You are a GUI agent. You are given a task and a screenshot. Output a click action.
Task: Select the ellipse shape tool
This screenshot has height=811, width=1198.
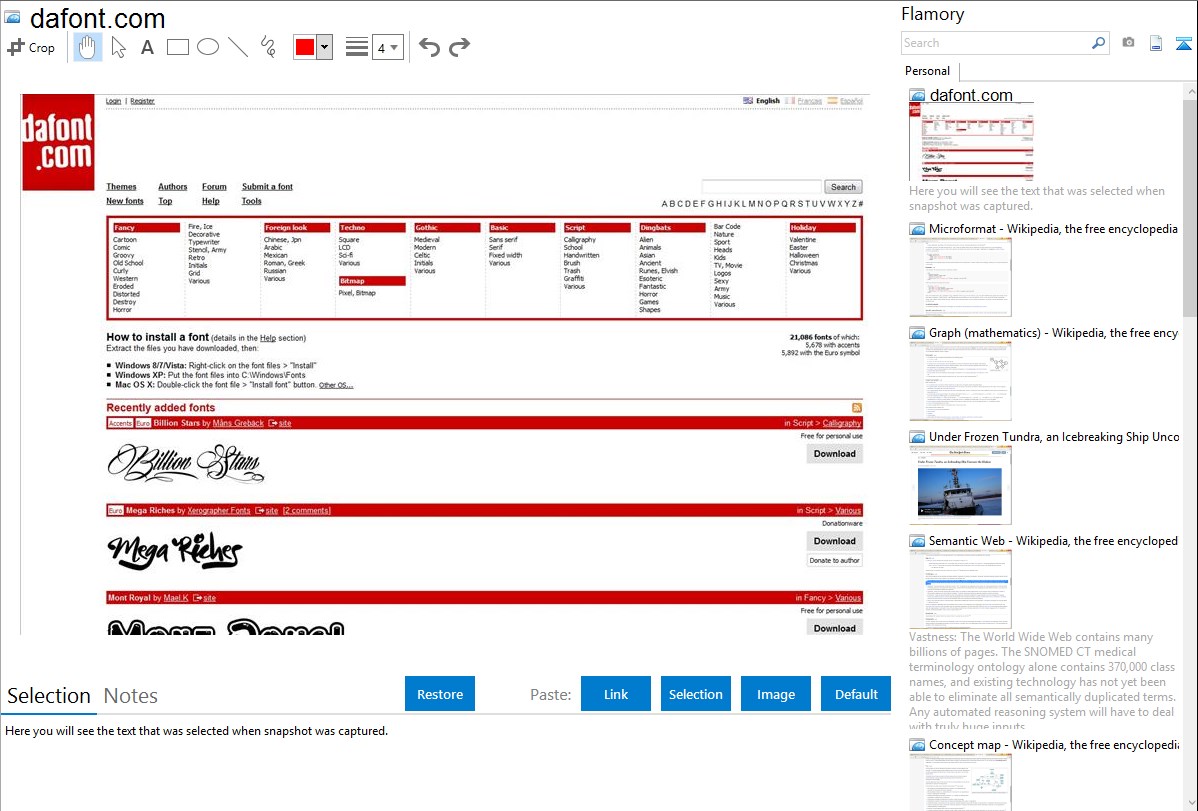click(x=208, y=47)
